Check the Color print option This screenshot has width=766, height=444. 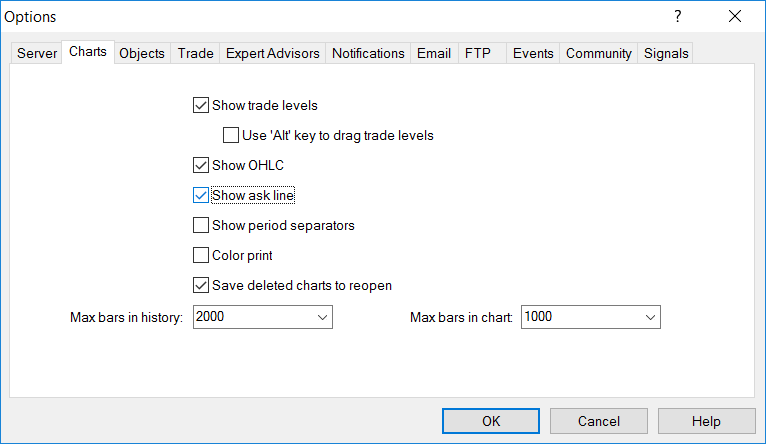[x=200, y=255]
